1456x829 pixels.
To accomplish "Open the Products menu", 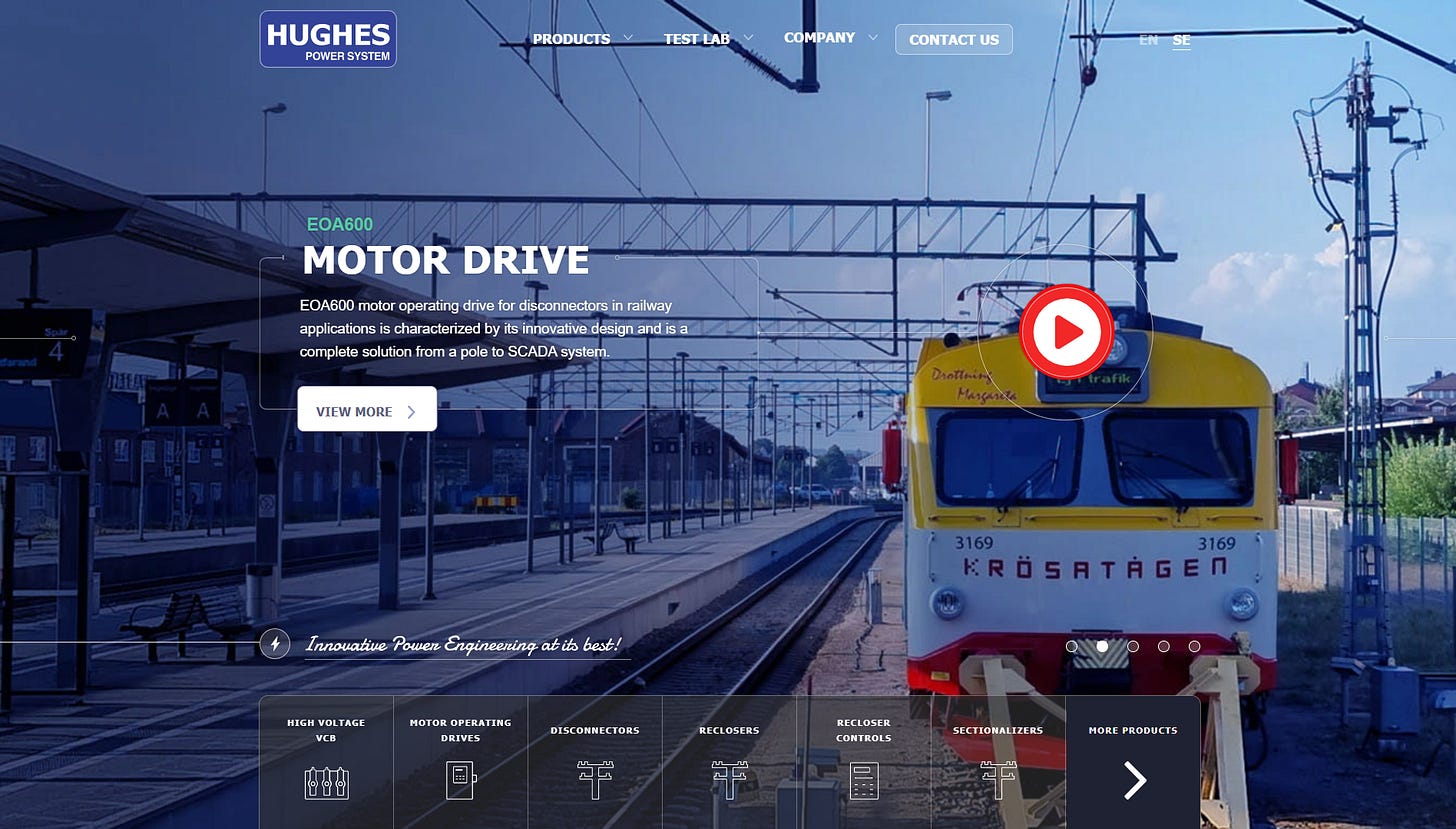I will coord(571,39).
